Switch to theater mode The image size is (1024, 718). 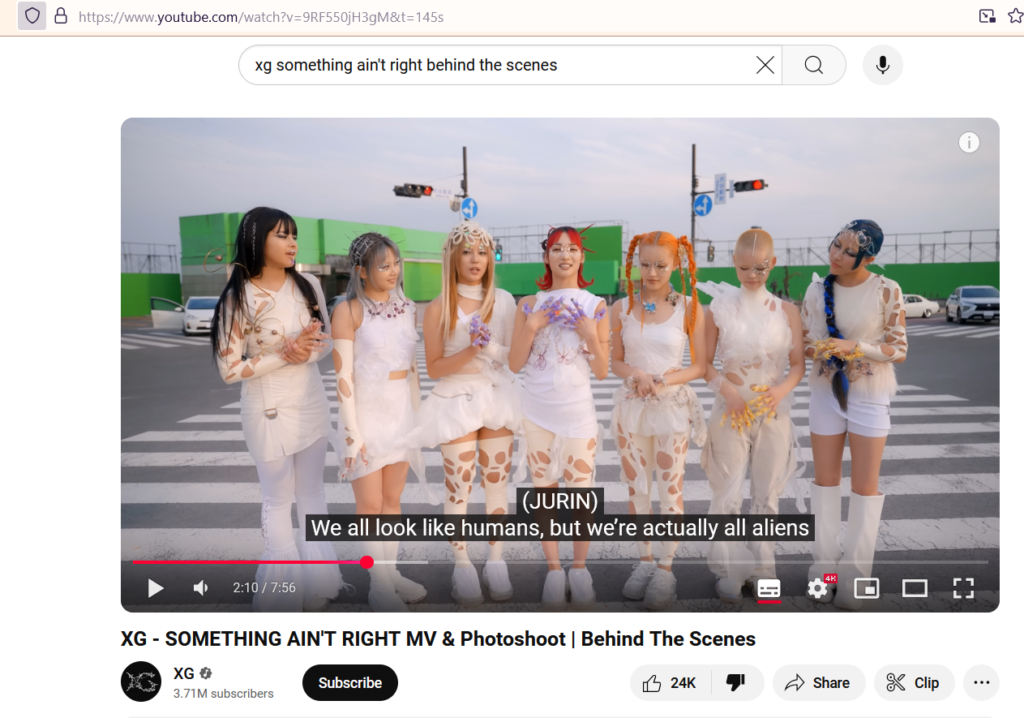[x=914, y=589]
